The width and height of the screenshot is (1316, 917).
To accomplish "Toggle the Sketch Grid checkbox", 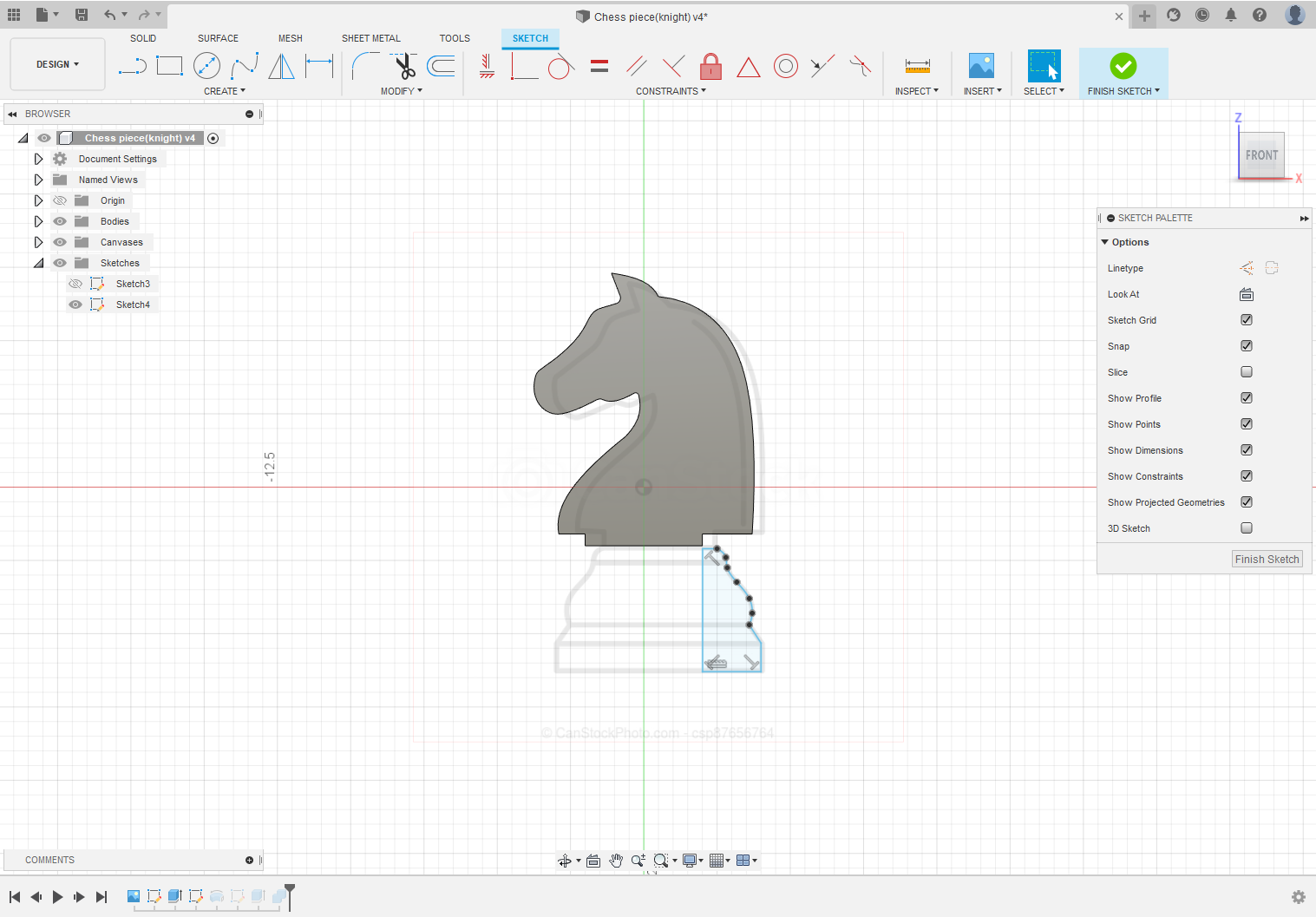I will click(x=1247, y=320).
